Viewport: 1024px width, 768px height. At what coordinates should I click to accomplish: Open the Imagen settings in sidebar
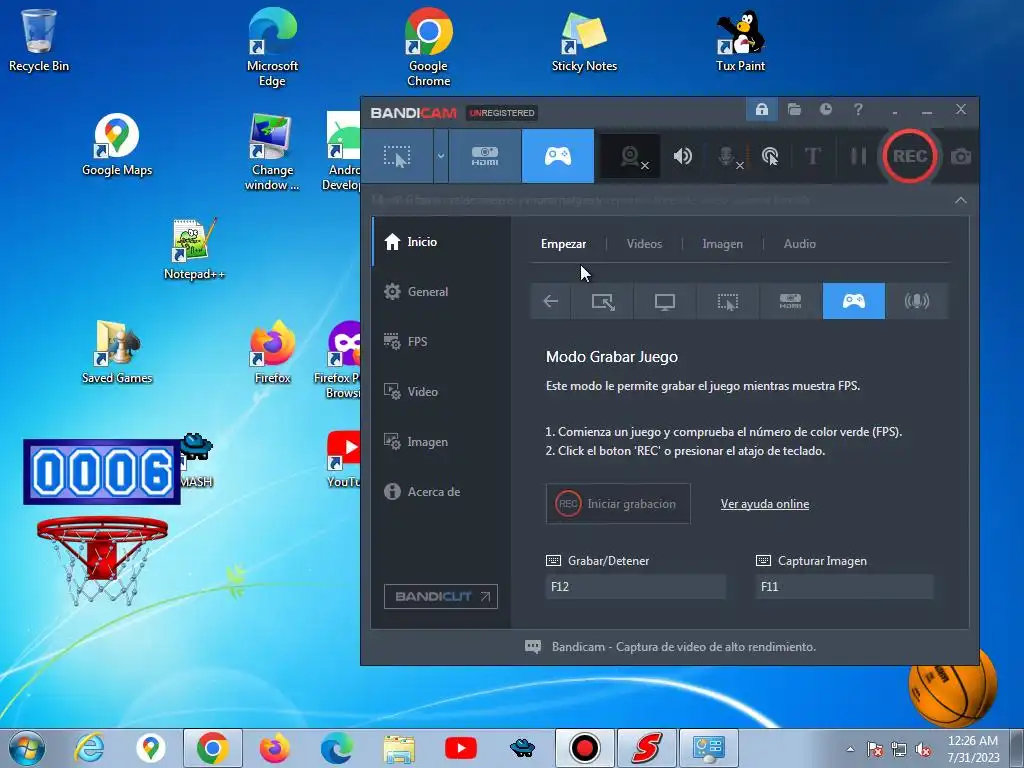(x=441, y=442)
